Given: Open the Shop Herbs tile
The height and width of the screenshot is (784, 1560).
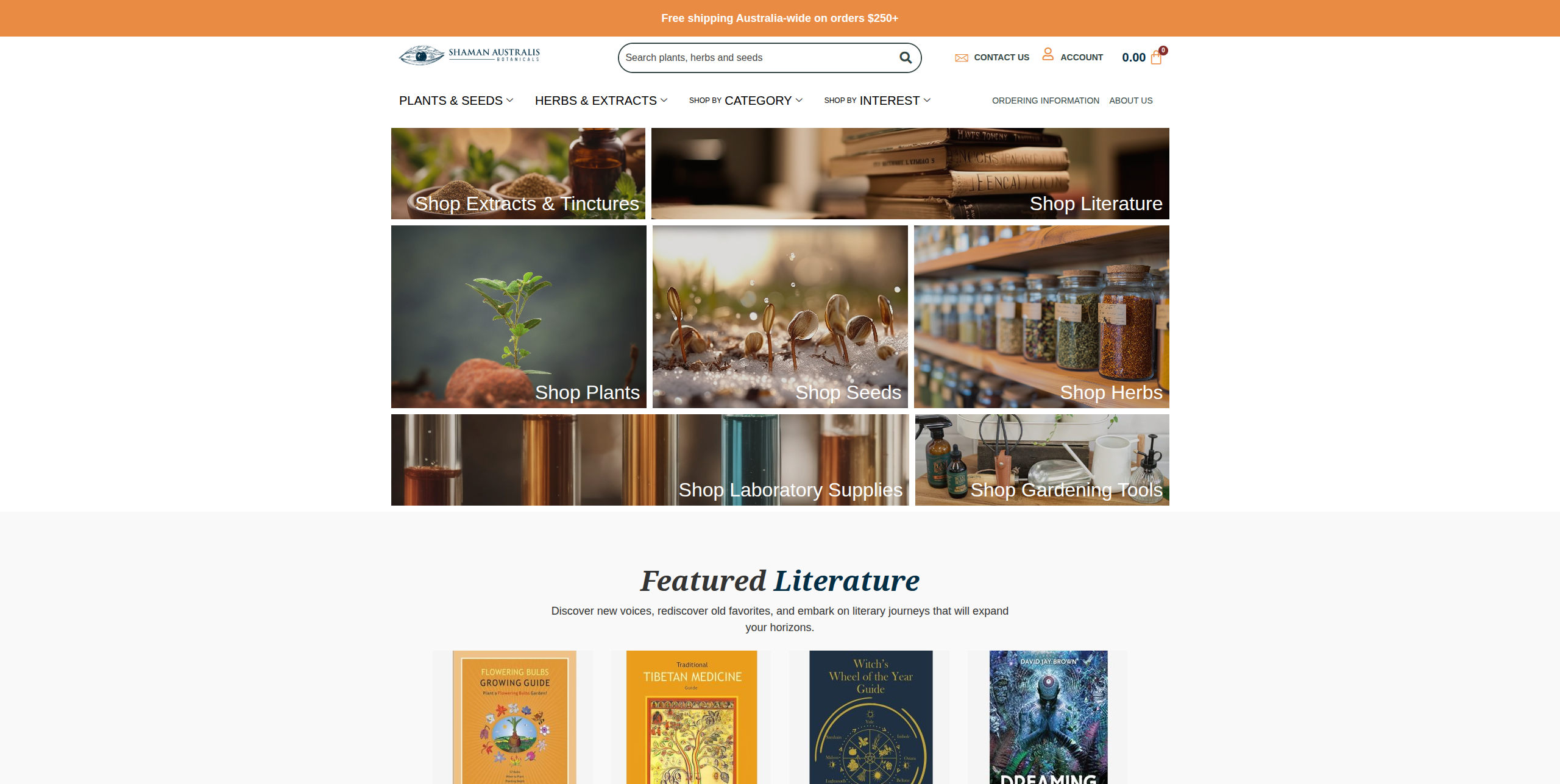Looking at the screenshot, I should point(1041,317).
